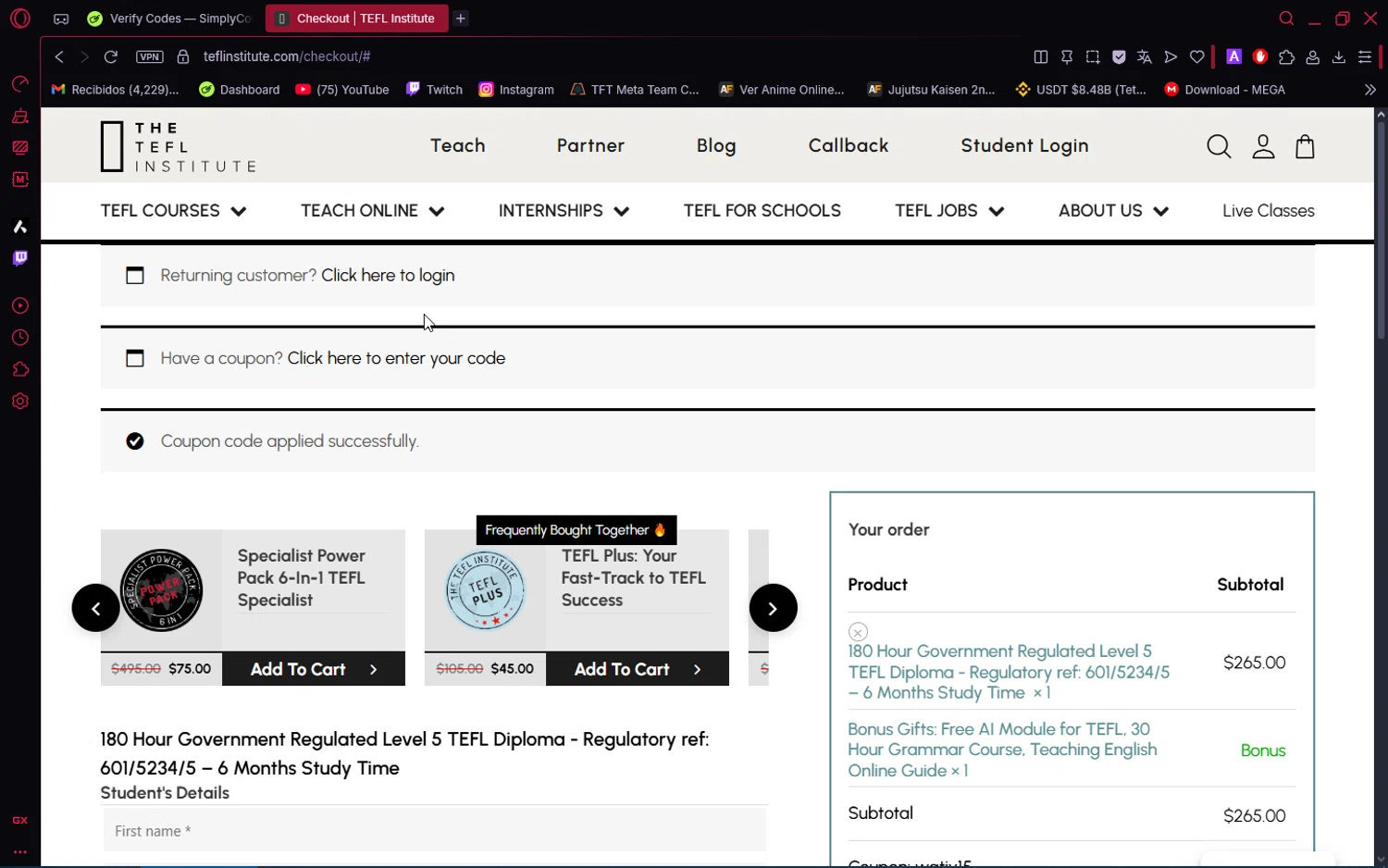Click the address bar URL
Image resolution: width=1388 pixels, height=868 pixels.
pyautogui.click(x=287, y=56)
